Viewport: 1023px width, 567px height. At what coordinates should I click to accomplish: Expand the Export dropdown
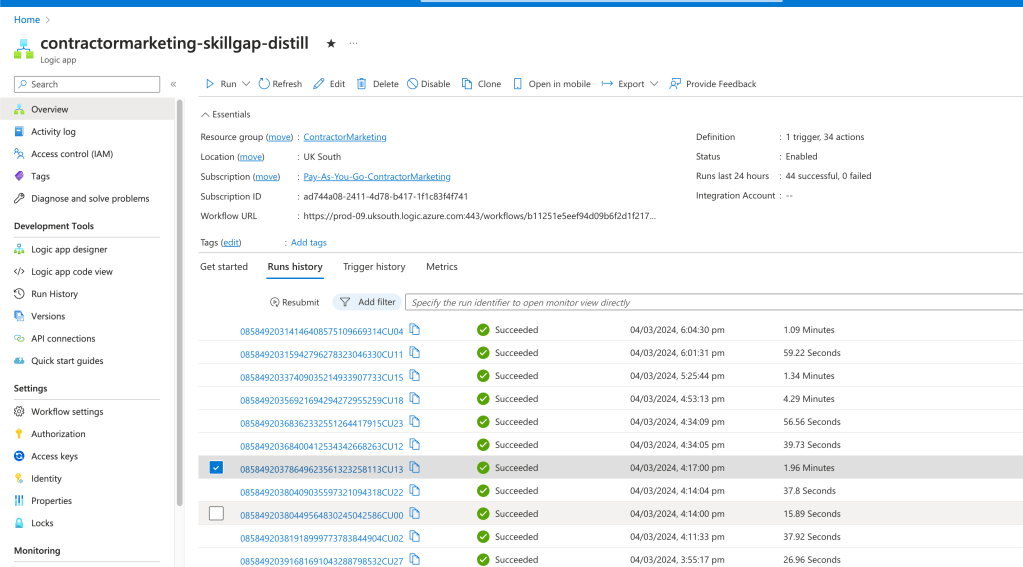point(630,84)
